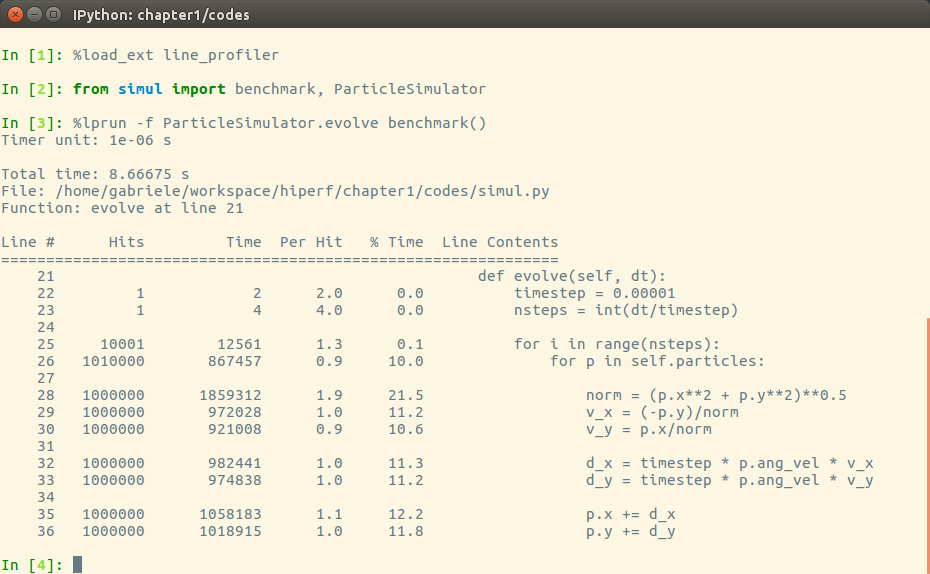The image size is (930, 574).
Task: Place cursor at the In [4] prompt
Action: [x=77, y=565]
